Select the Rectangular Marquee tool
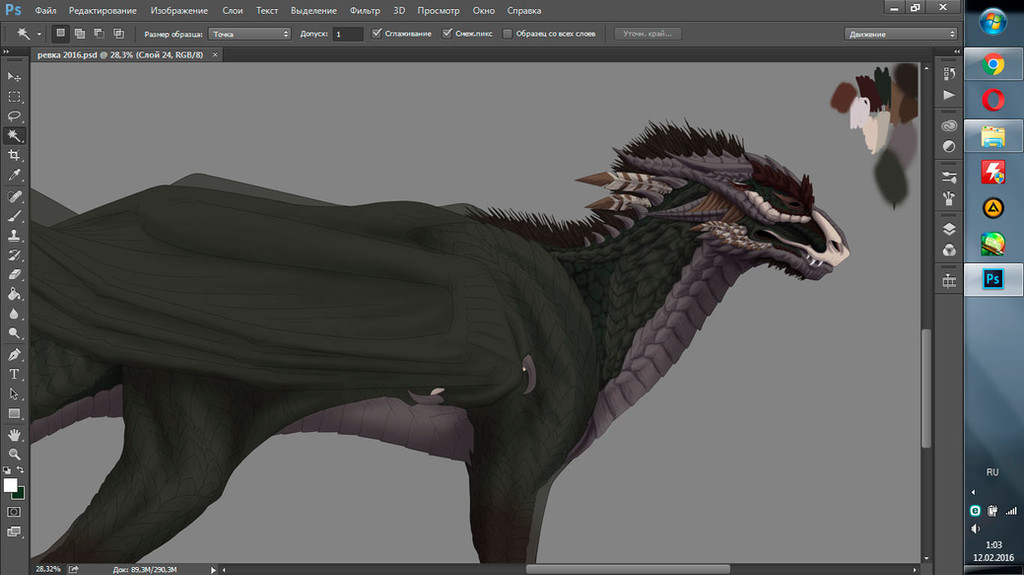The height and width of the screenshot is (575, 1024). tap(14, 97)
